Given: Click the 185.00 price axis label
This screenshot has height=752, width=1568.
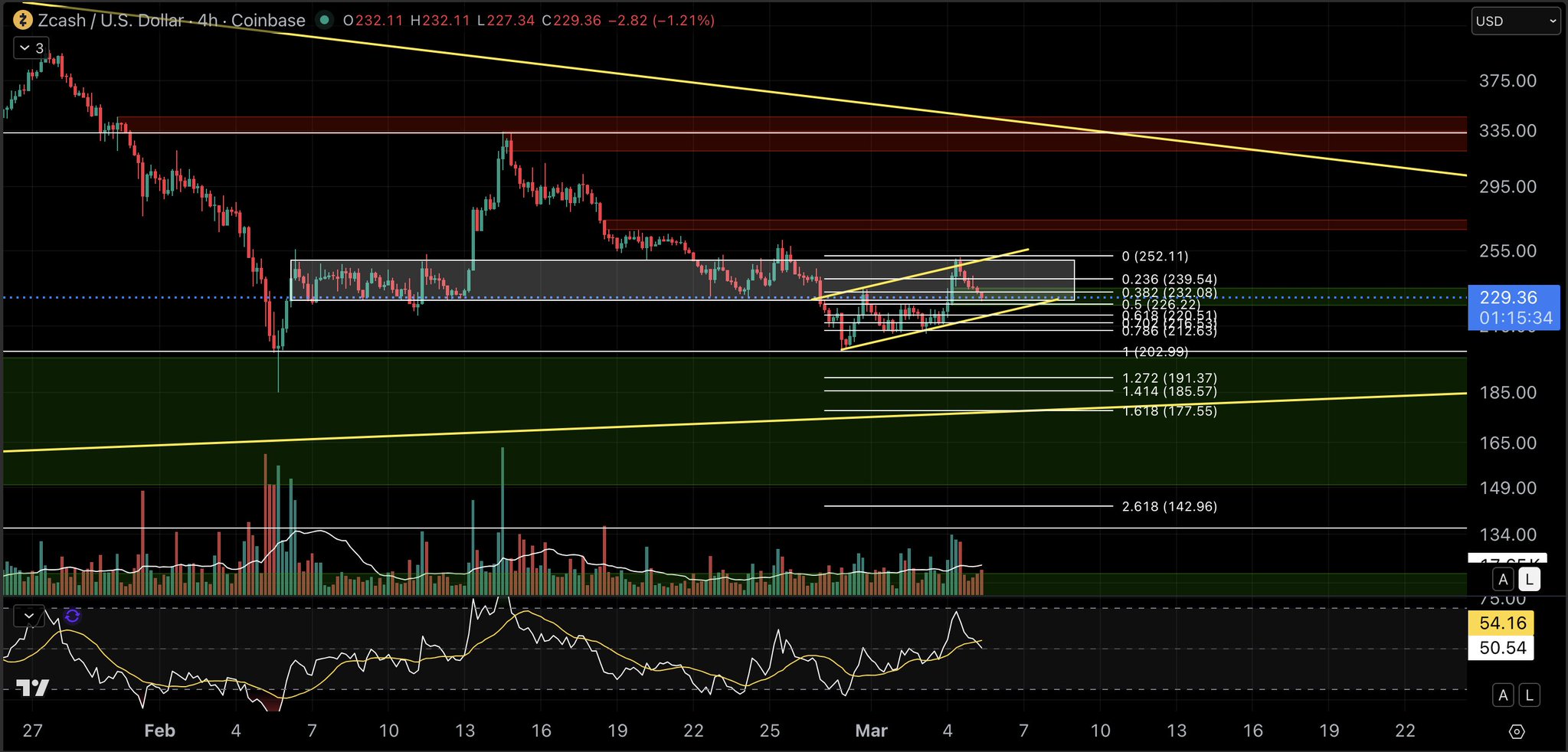Looking at the screenshot, I should tap(1507, 393).
